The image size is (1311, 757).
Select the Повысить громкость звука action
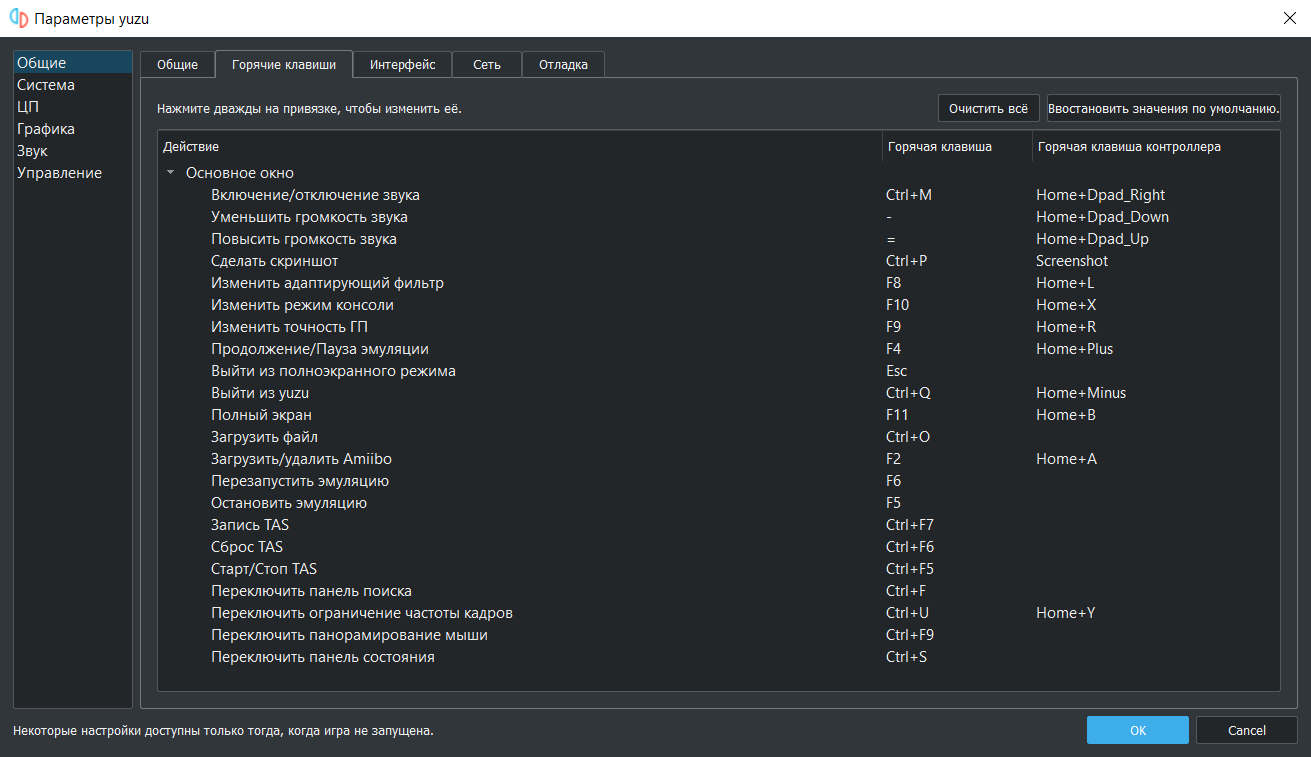pyautogui.click(x=304, y=239)
